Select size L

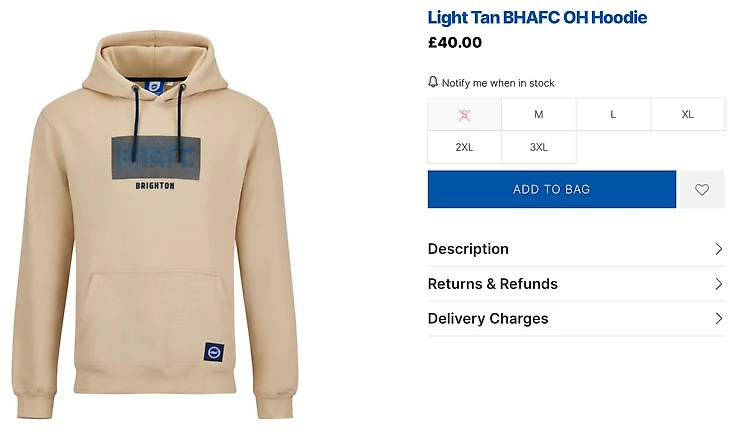point(613,114)
